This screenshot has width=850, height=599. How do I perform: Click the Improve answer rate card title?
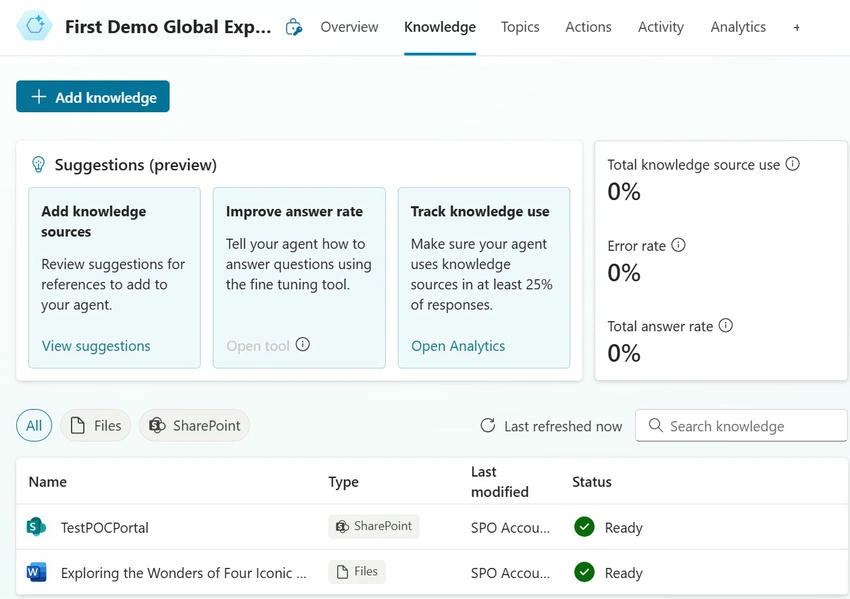294,211
